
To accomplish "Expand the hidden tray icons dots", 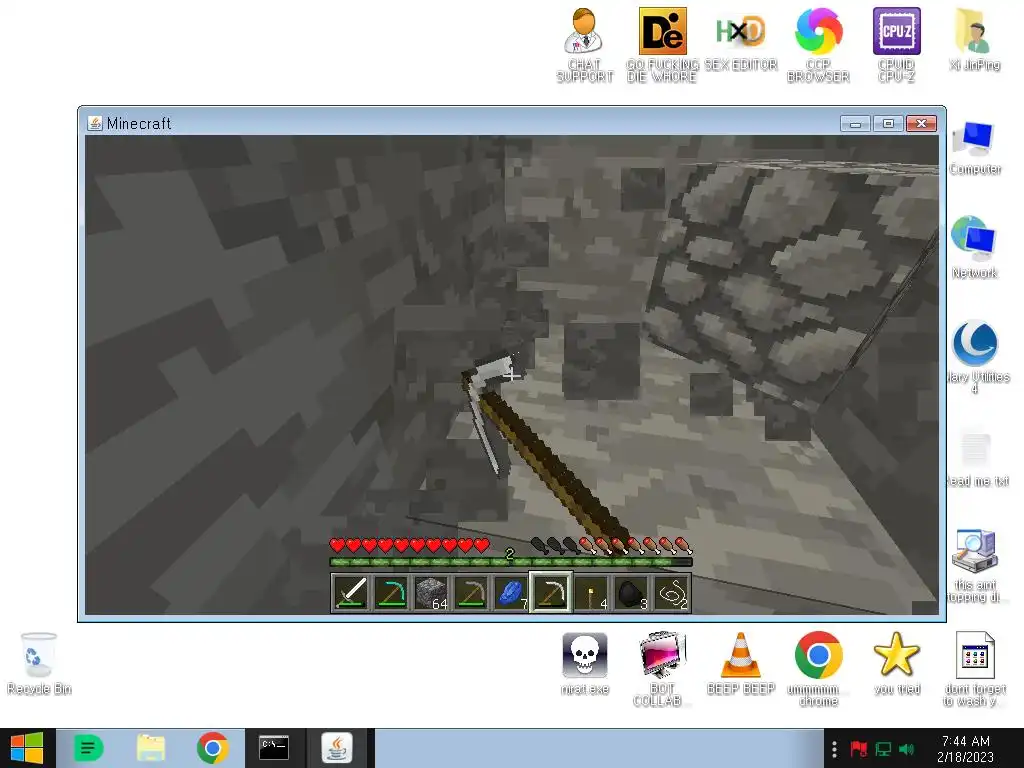I will pos(834,749).
